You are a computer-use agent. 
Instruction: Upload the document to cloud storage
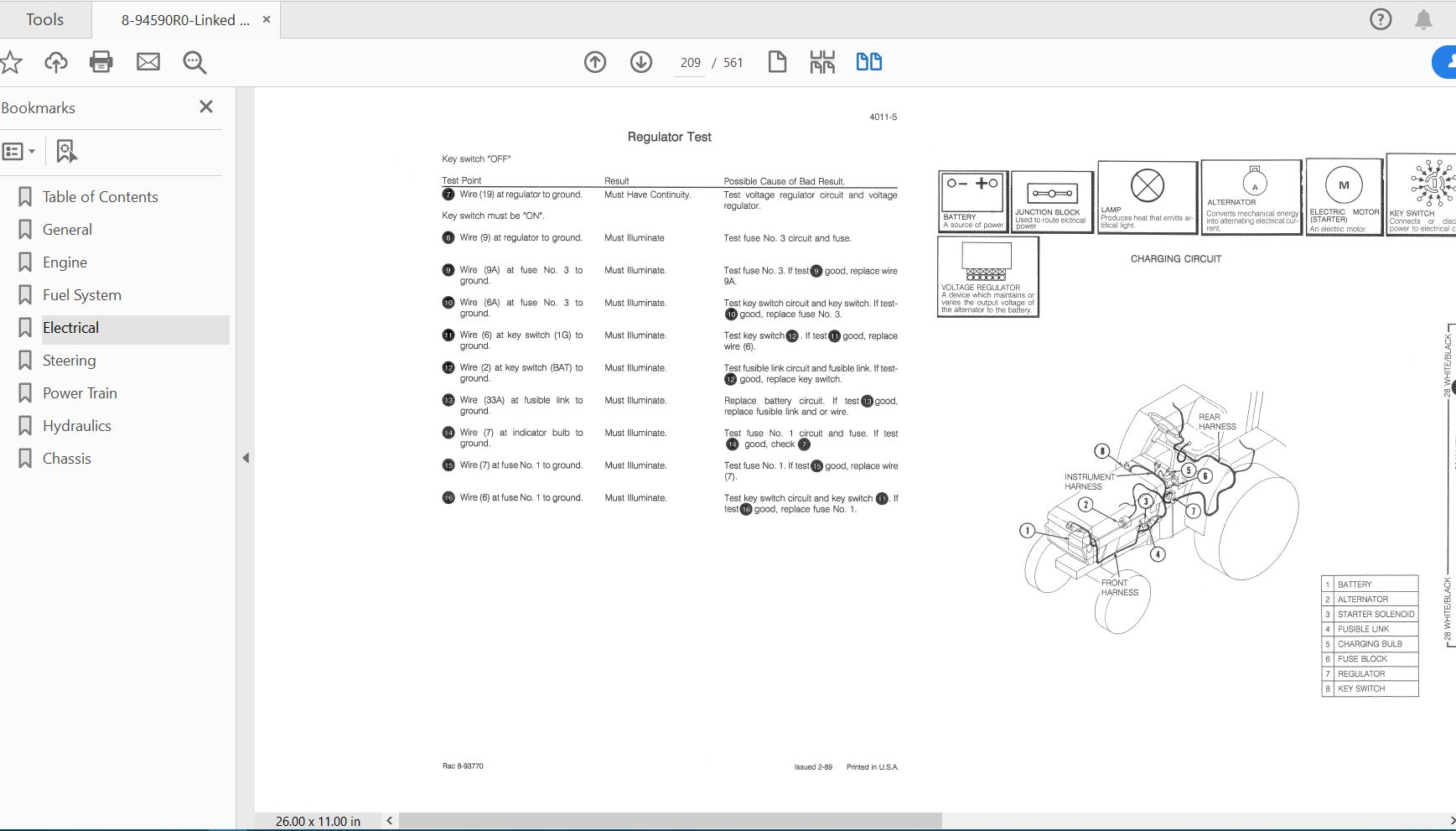pos(55,61)
